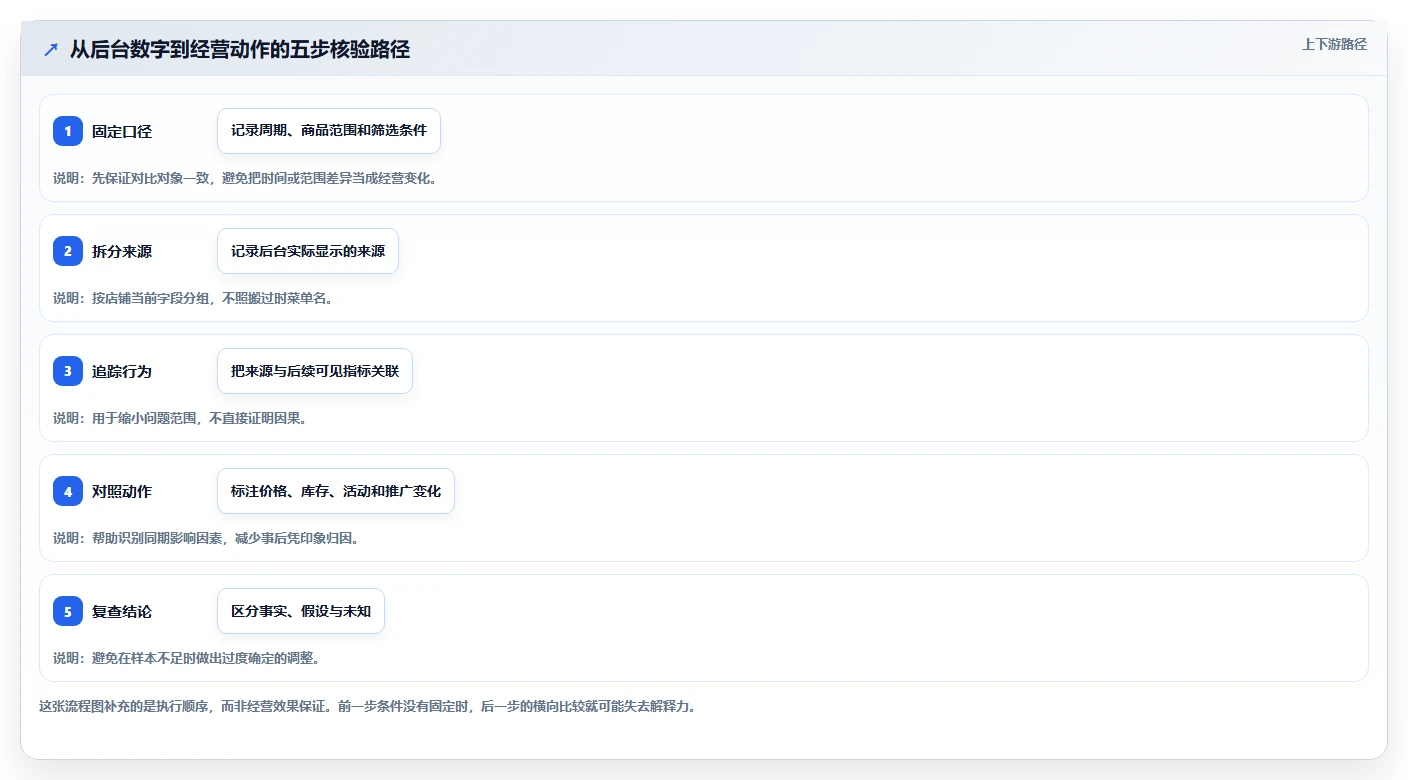Screen dimensions: 1408x780
Task: Click the 记录周期、商品范围和筛选条件 chip
Action: click(329, 131)
